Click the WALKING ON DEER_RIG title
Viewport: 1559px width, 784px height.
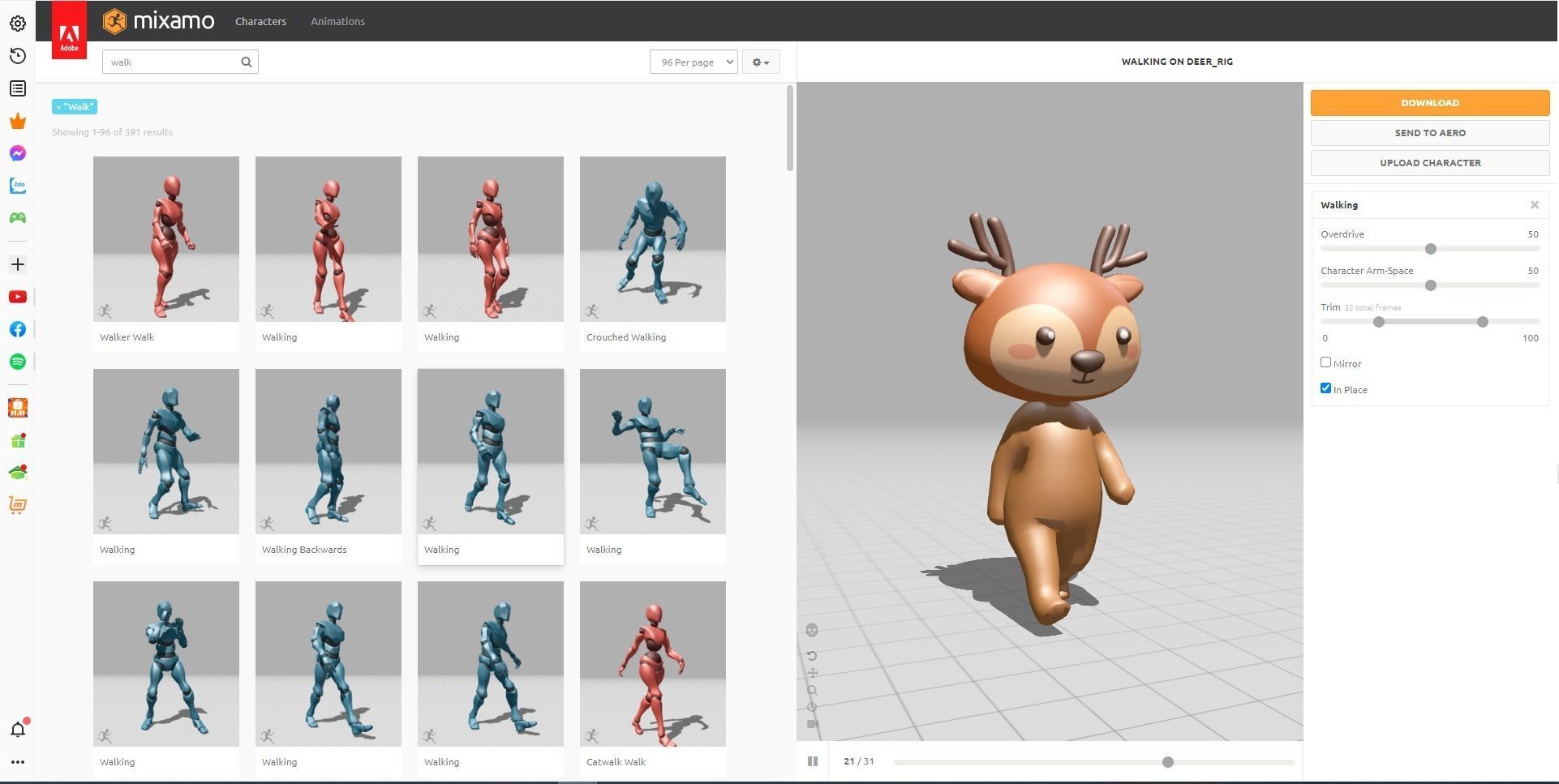click(x=1177, y=62)
